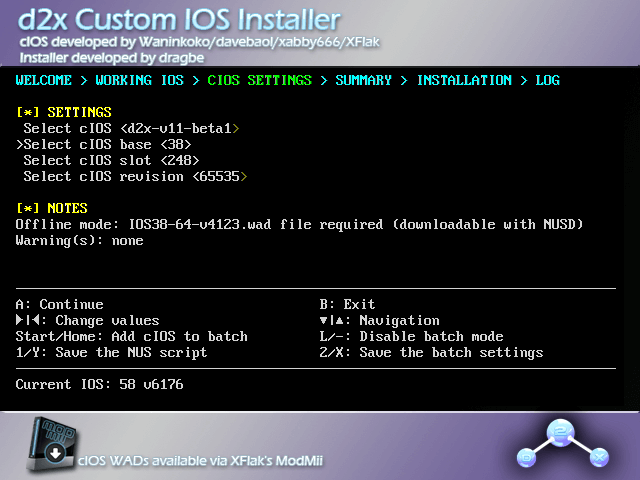The height and width of the screenshot is (480, 640).
Task: Click the SETTINGS section header
Action: pyautogui.click(x=64, y=112)
